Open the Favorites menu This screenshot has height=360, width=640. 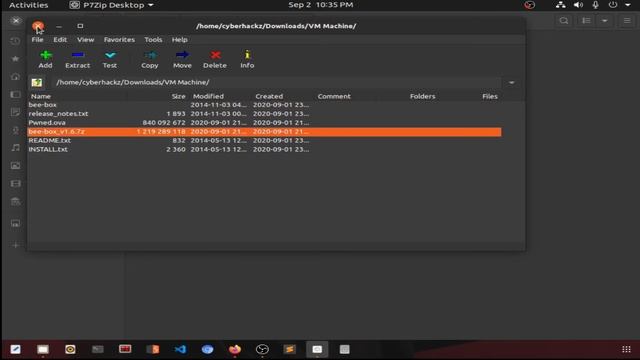click(x=119, y=40)
